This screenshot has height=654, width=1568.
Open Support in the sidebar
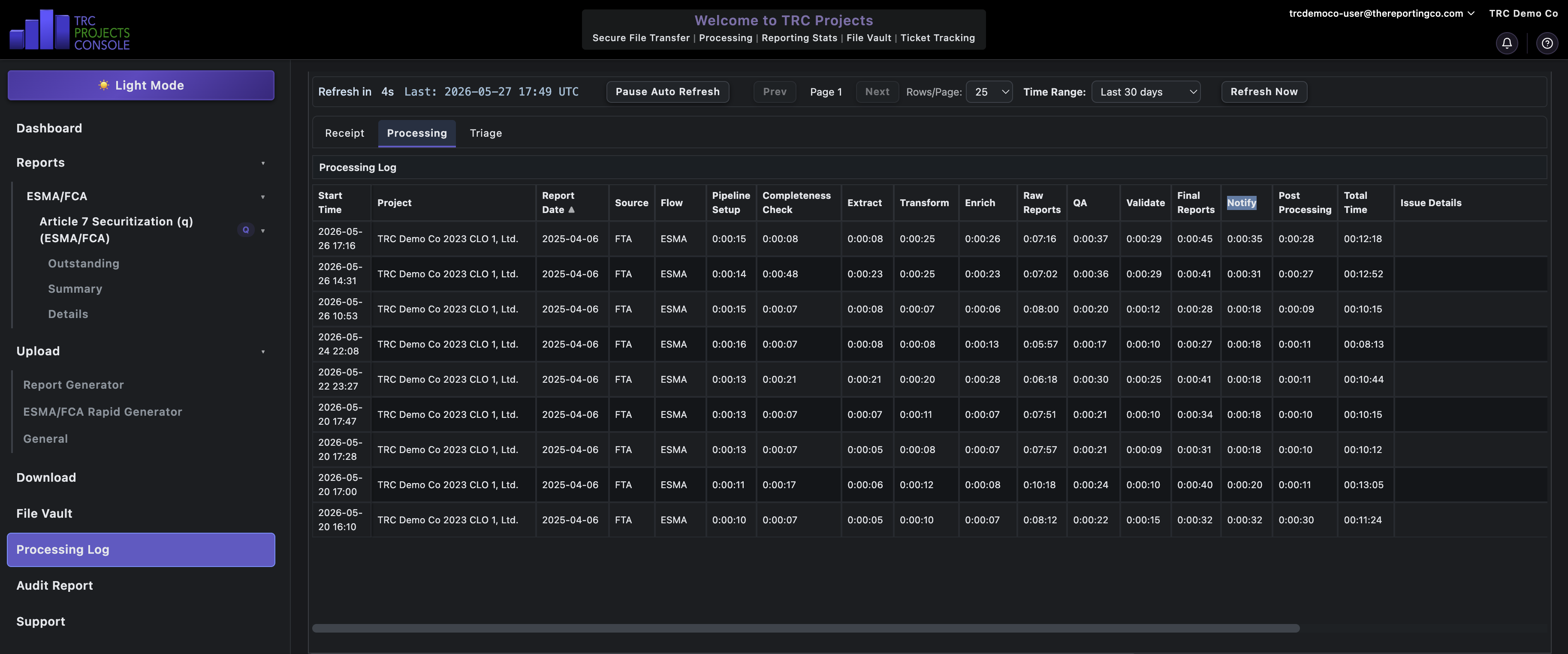coord(41,621)
